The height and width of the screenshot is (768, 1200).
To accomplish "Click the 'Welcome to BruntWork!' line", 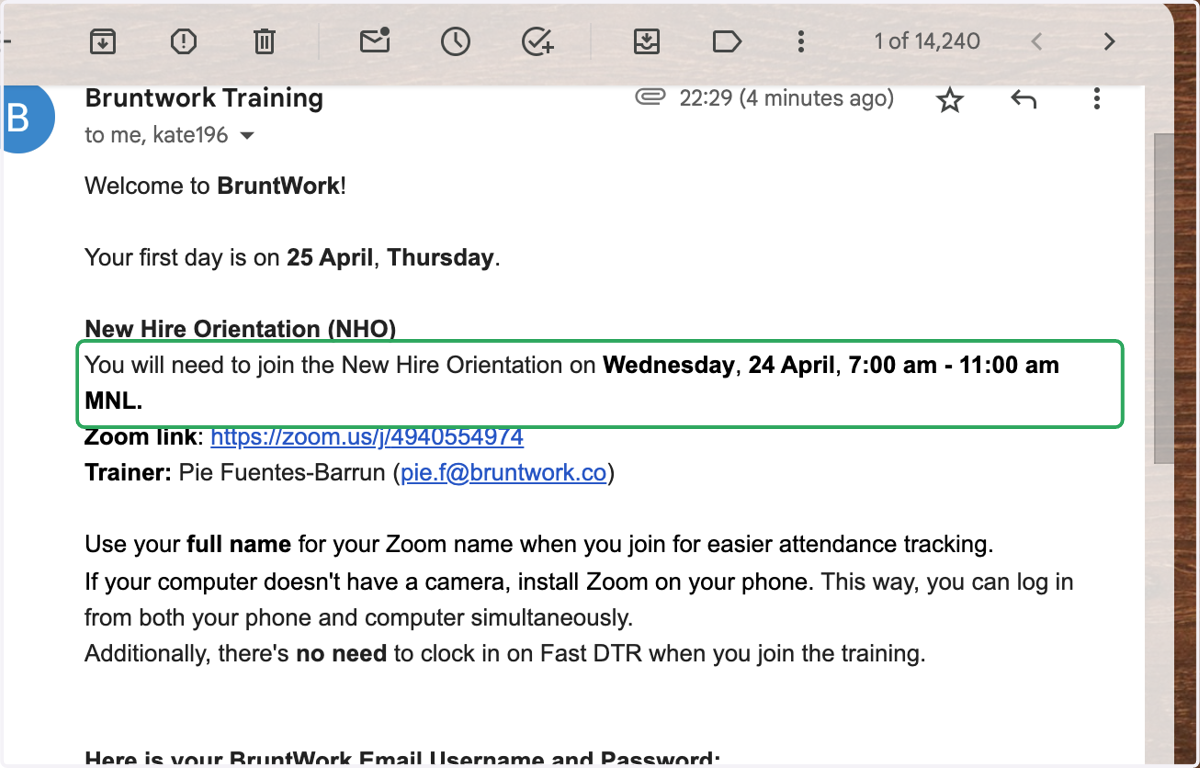I will (216, 185).
